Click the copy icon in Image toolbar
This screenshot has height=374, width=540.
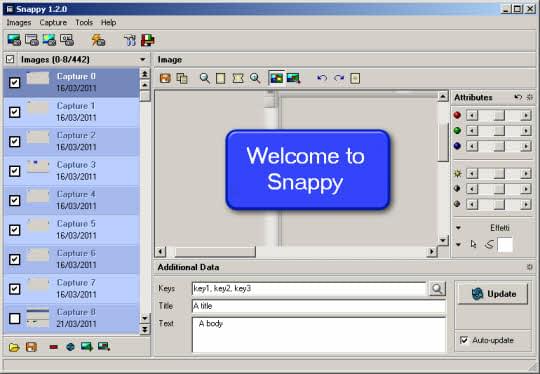[x=182, y=78]
